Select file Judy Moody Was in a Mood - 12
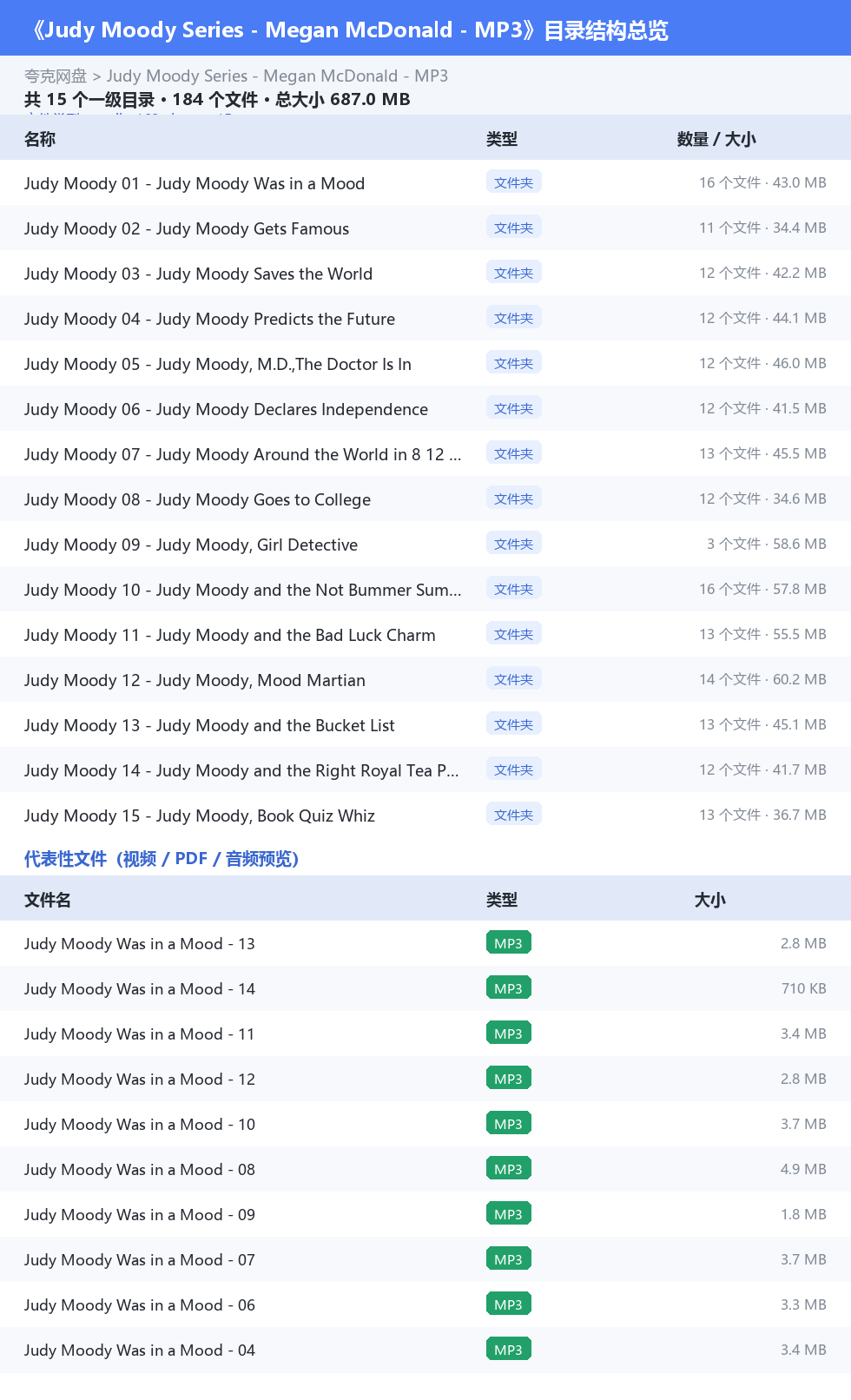The height and width of the screenshot is (1400, 851). pos(140,1080)
